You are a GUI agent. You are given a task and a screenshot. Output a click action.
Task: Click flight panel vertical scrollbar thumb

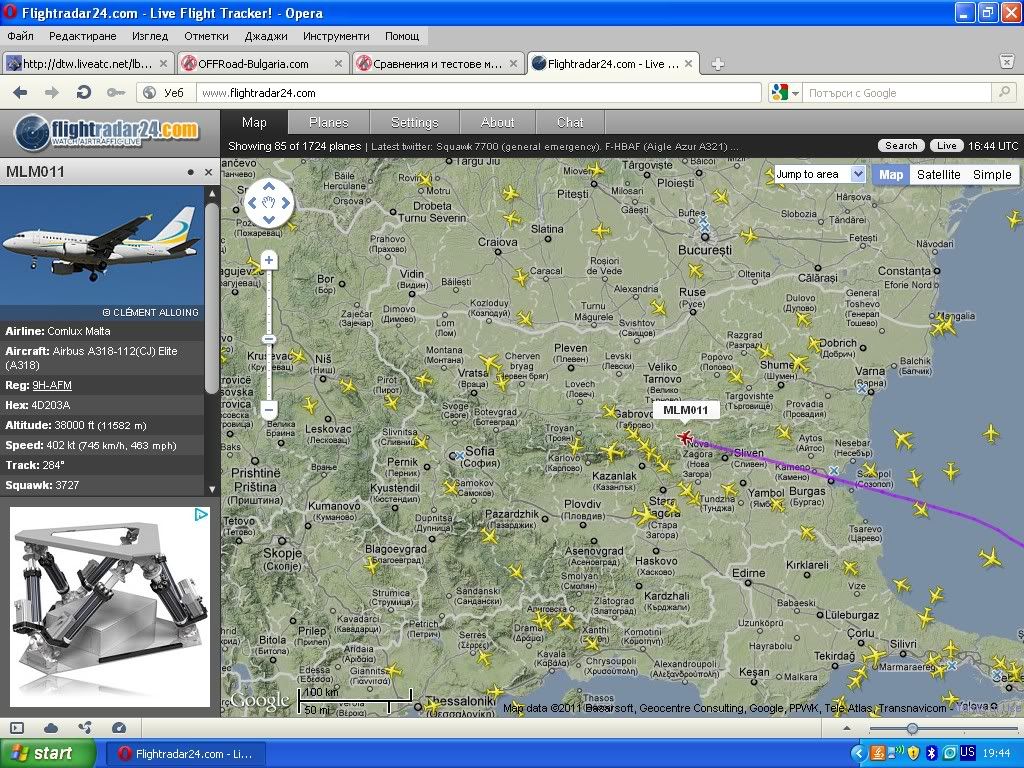pyautogui.click(x=212, y=298)
